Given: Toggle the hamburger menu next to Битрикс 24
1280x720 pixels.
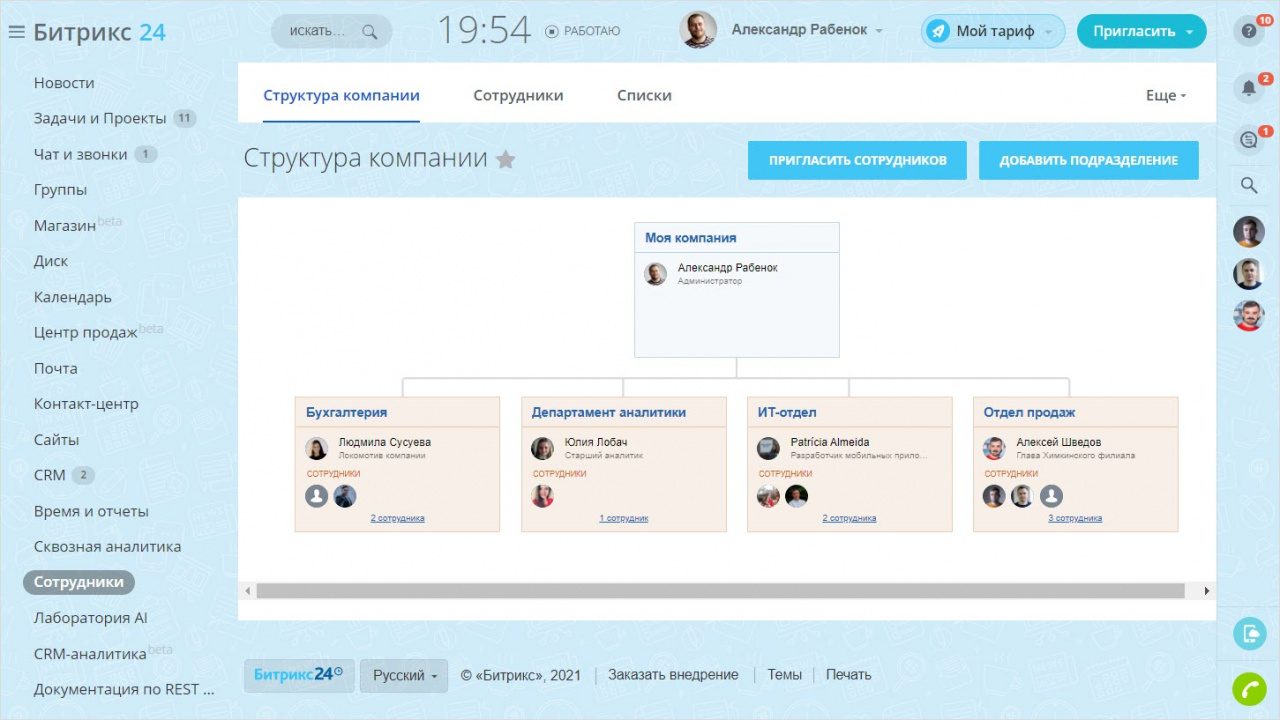Looking at the screenshot, I should (x=16, y=32).
